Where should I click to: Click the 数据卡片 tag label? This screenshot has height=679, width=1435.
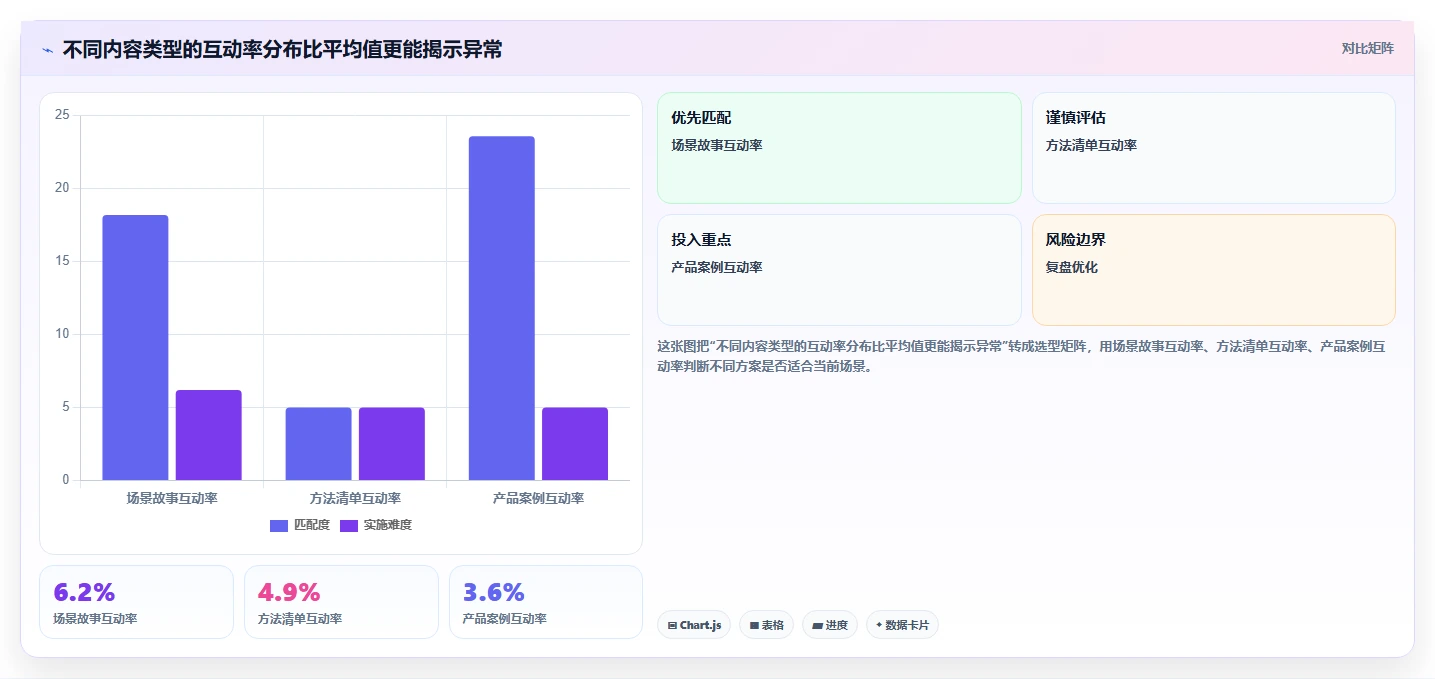(907, 626)
